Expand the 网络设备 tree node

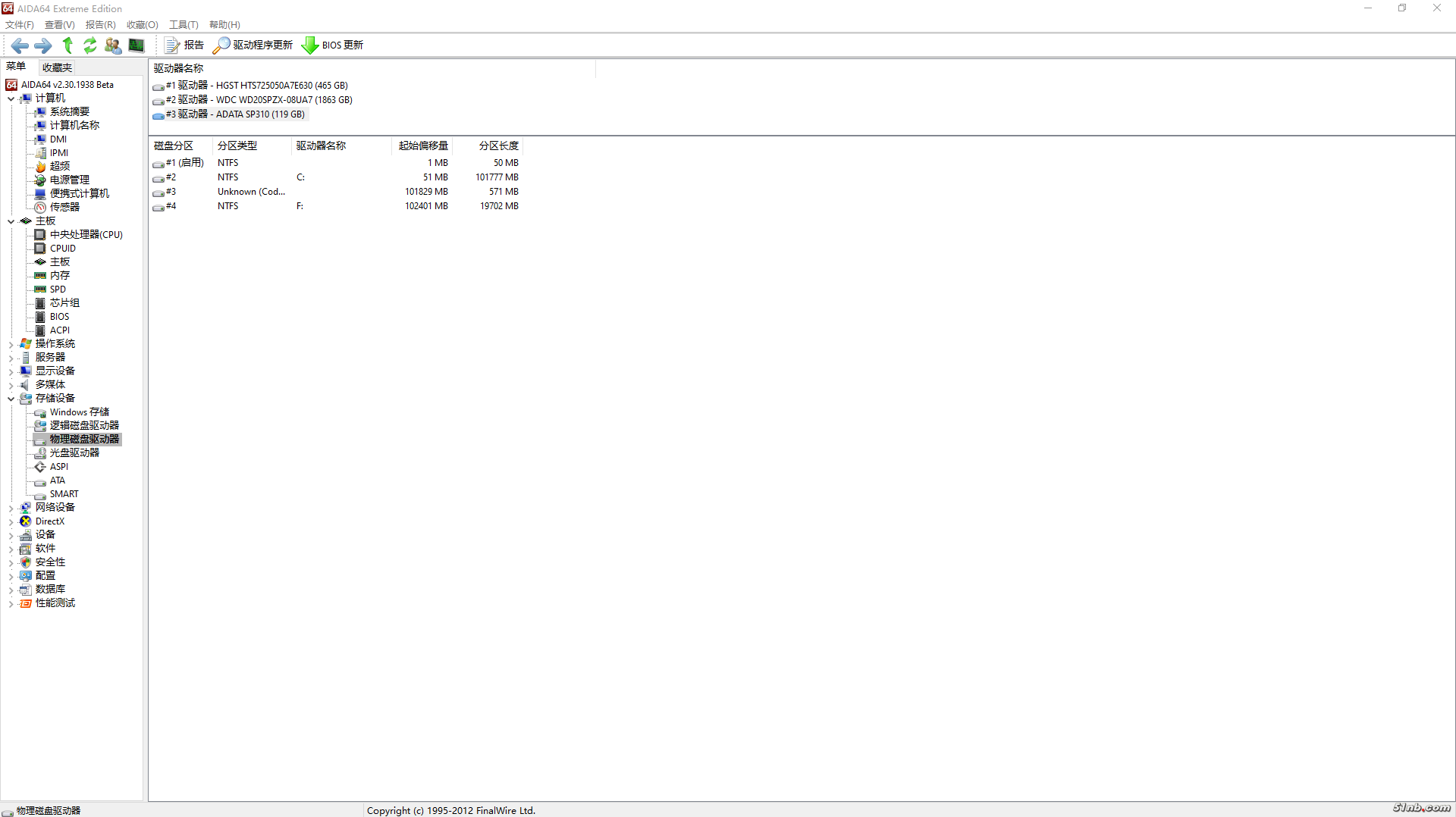(11, 507)
